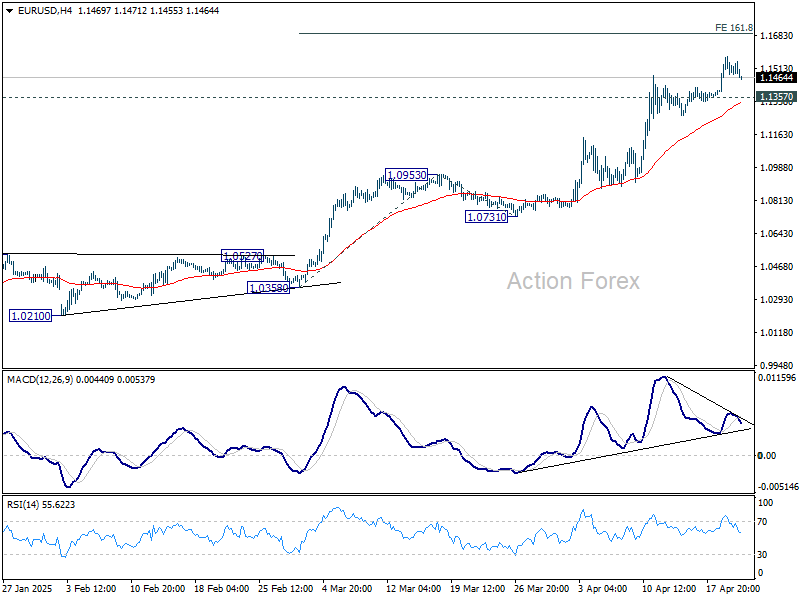Click the RSI(14) 55.6223 indicator label
Image resolution: width=800 pixels, height=600 pixels.
tap(41, 505)
